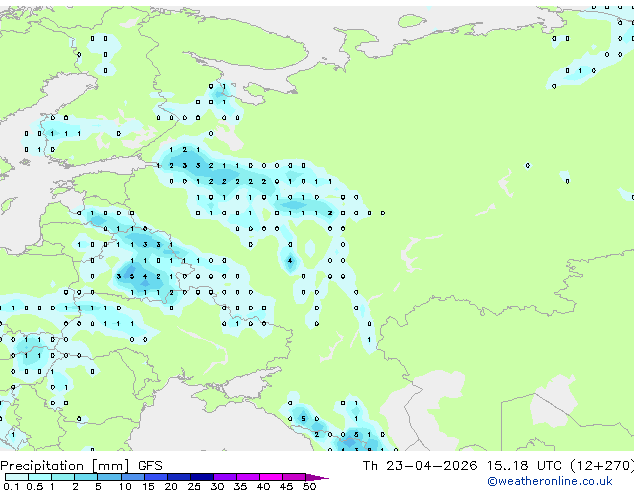Click the '30' legend scale label
The image size is (634, 490).
217,486
